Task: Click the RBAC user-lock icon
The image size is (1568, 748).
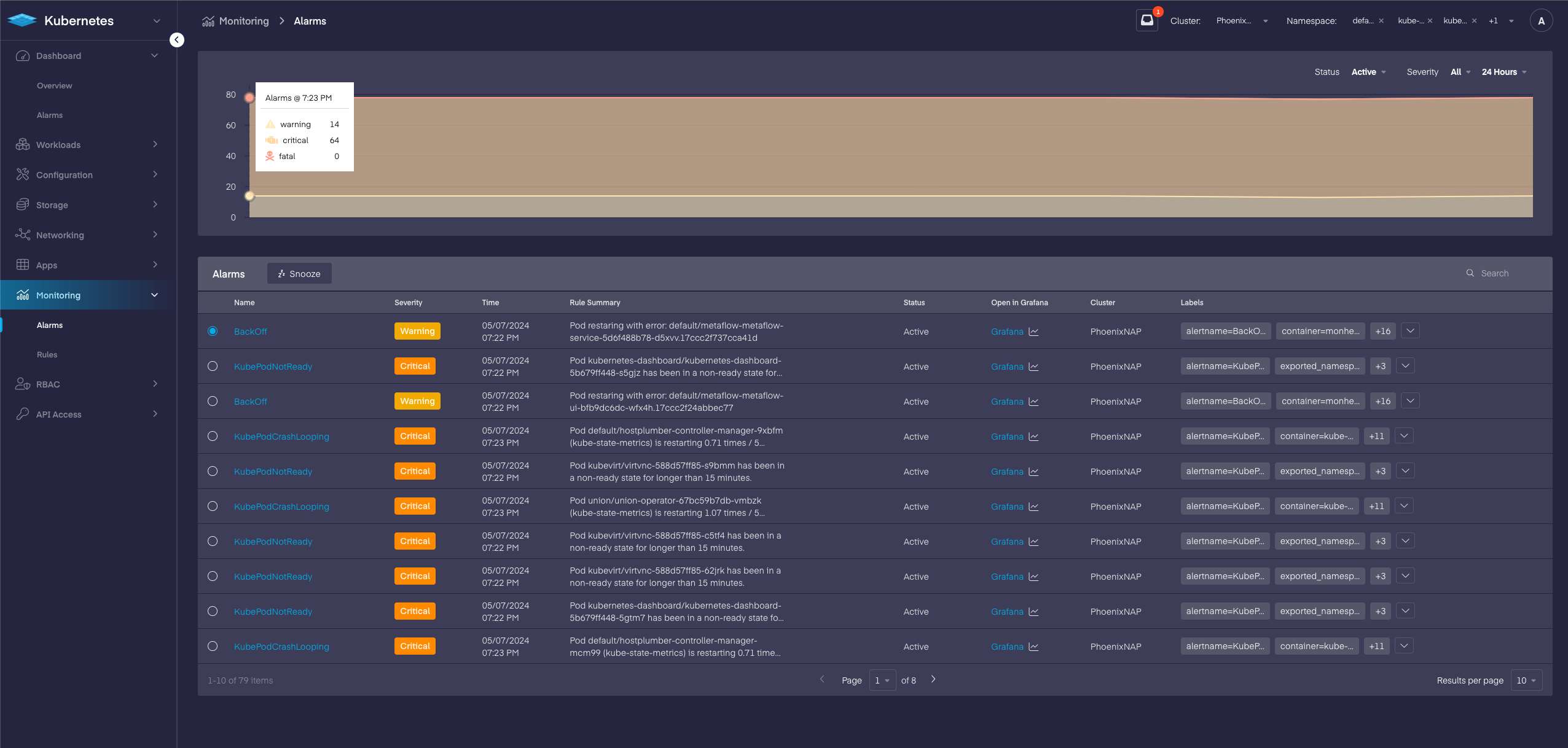Action: tap(23, 384)
